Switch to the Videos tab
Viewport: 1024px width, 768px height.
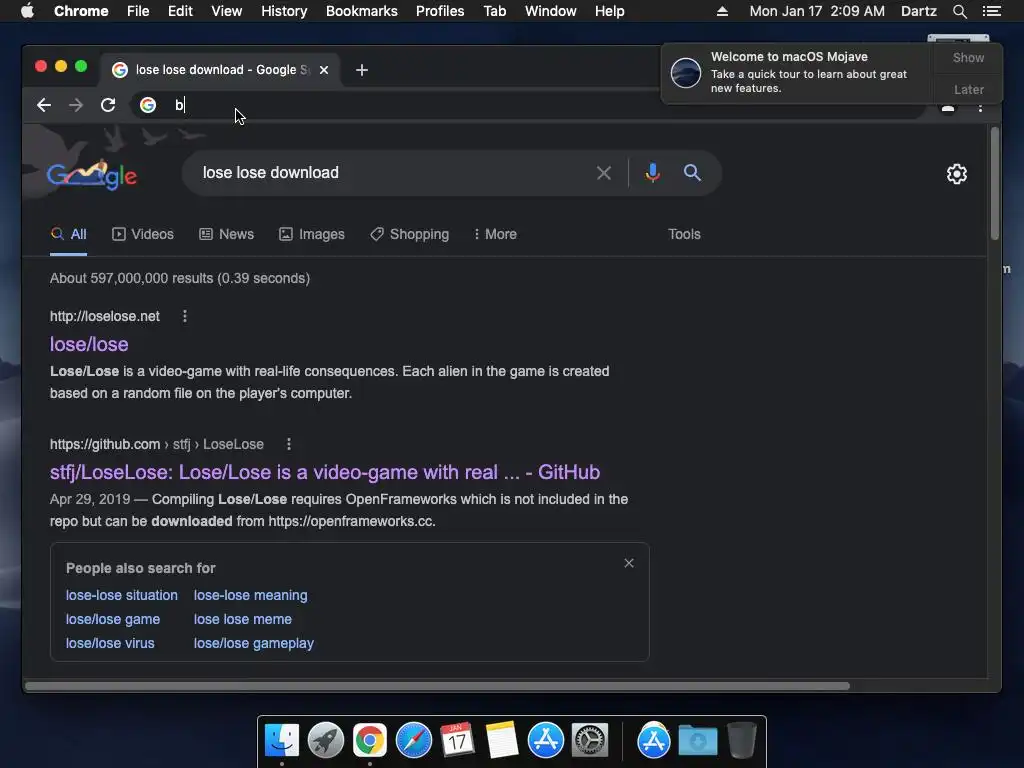coord(143,234)
